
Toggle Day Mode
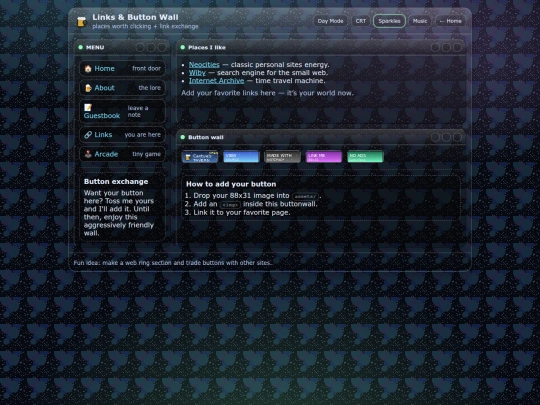[x=330, y=21]
